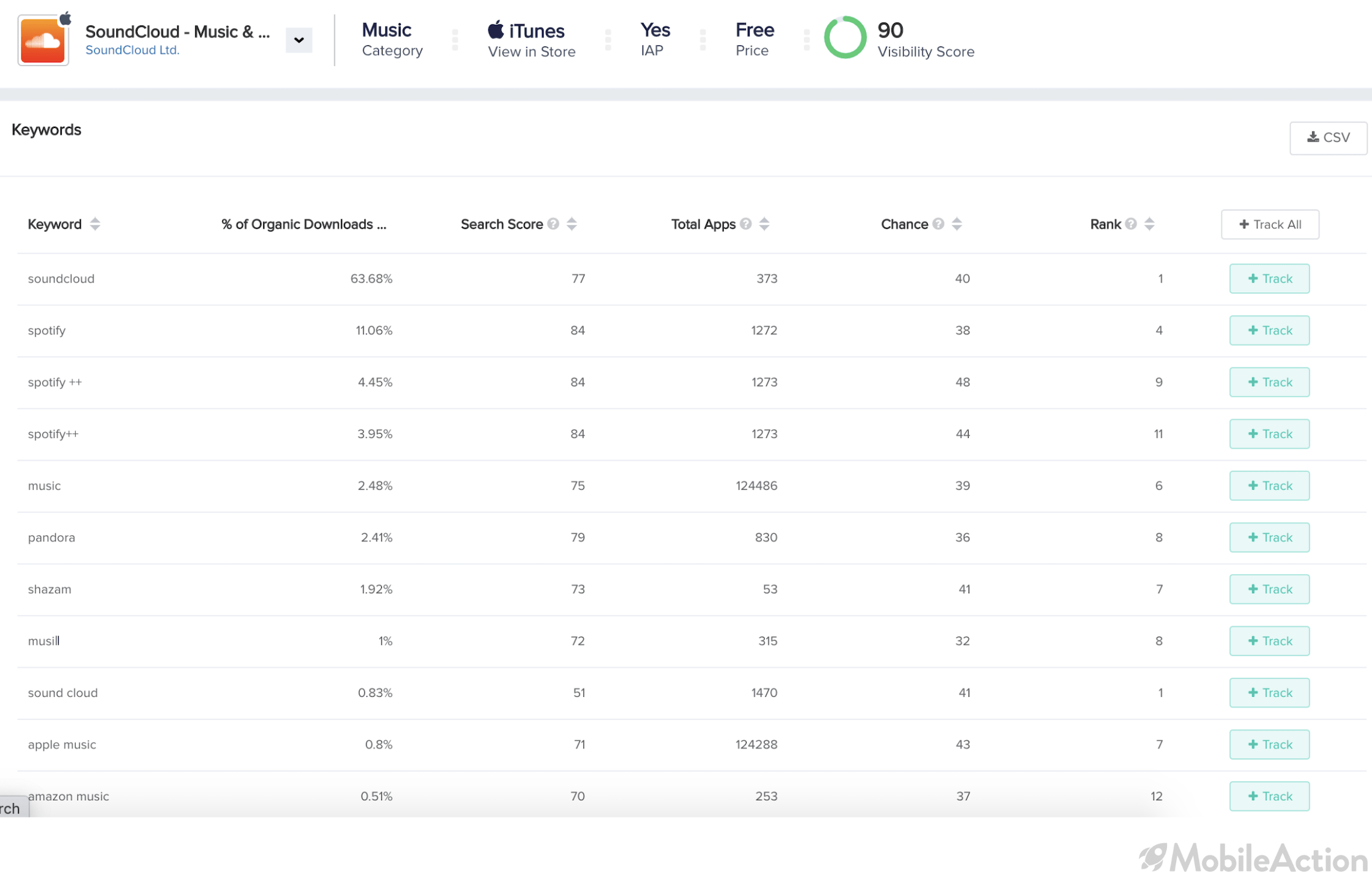Screen dimensions: 1372x889
Task: Track the spotify keyword
Action: (x=1269, y=331)
